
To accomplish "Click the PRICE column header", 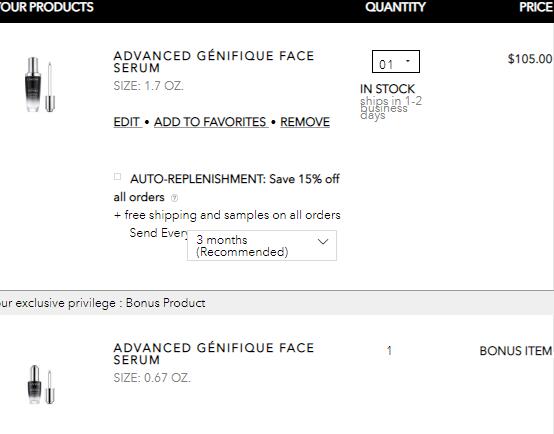I will [x=536, y=7].
